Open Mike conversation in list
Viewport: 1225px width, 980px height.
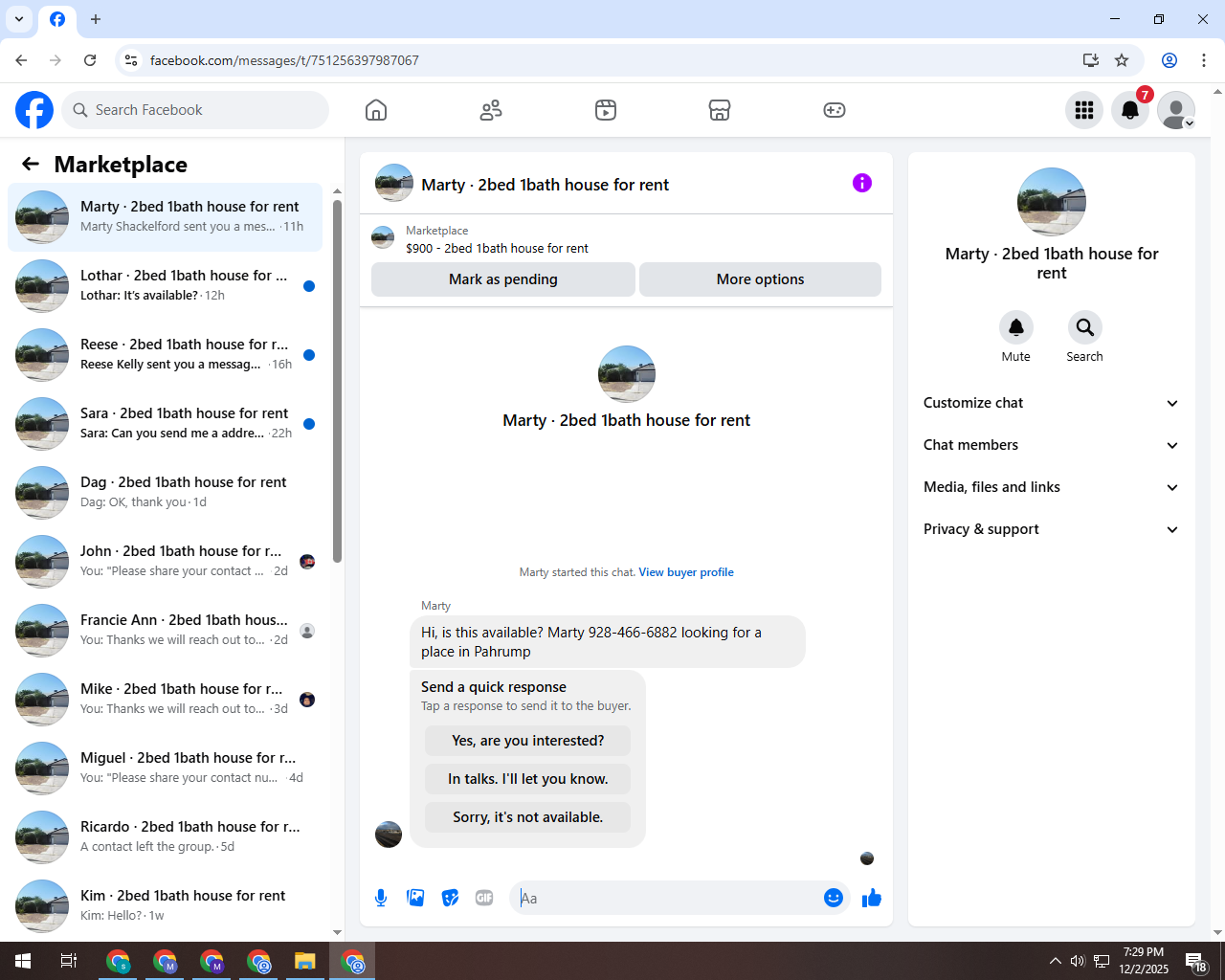(x=166, y=700)
